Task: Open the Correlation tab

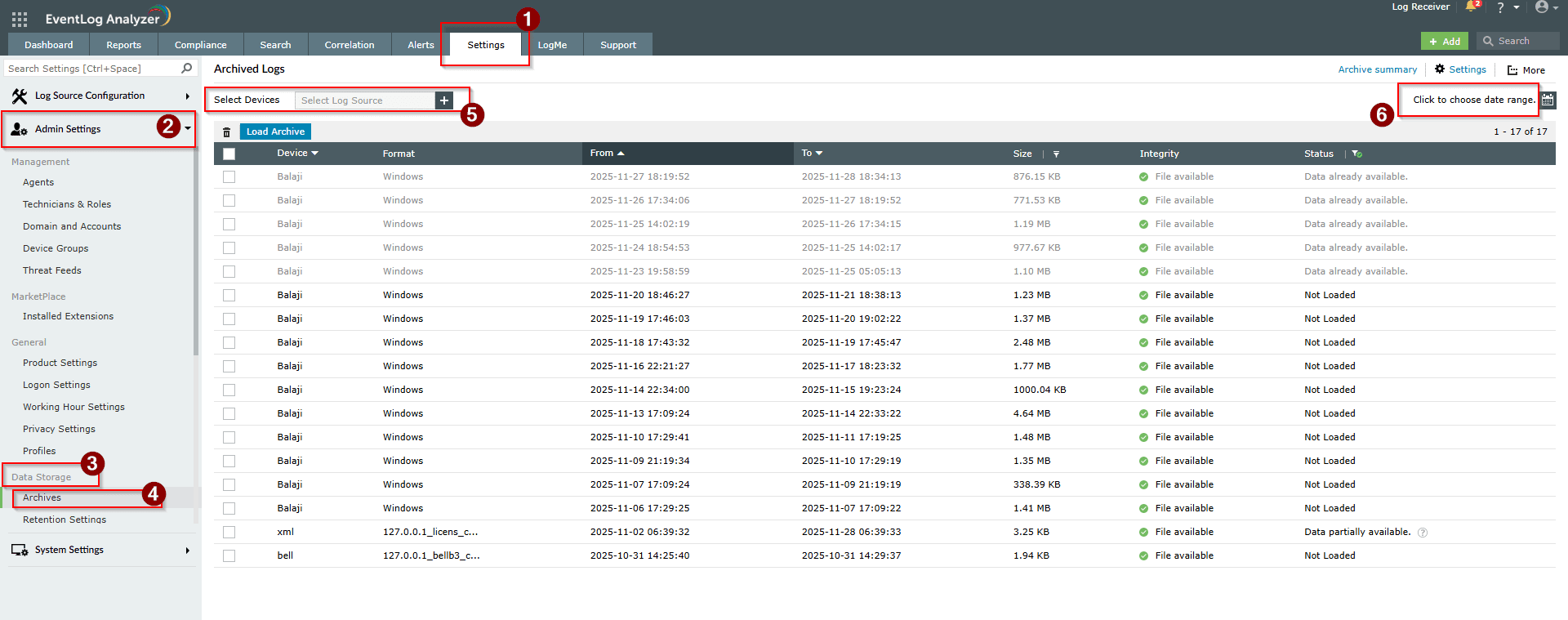Action: click(x=349, y=45)
